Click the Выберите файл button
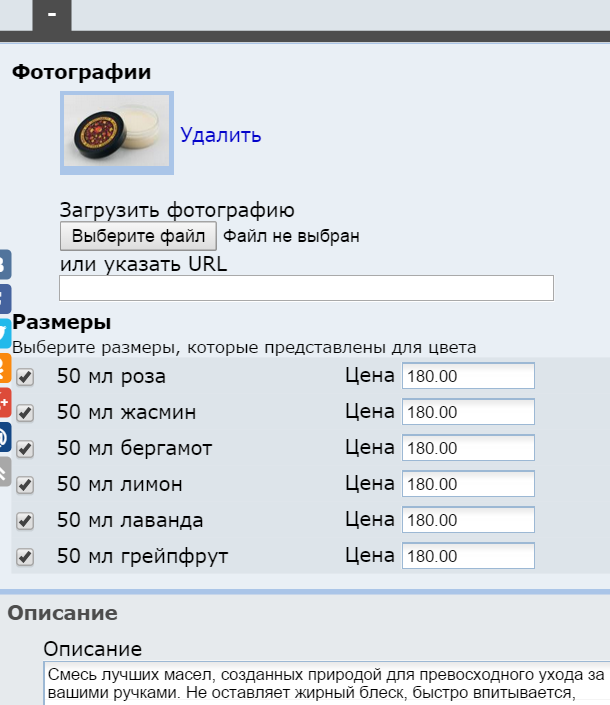The width and height of the screenshot is (610, 705). click(138, 236)
